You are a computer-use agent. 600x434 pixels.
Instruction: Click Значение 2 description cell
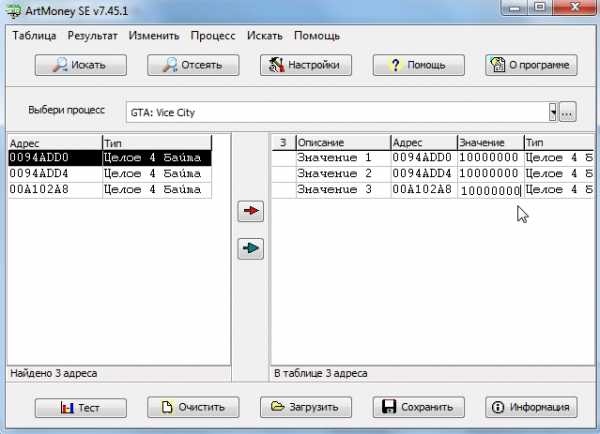[x=343, y=174]
